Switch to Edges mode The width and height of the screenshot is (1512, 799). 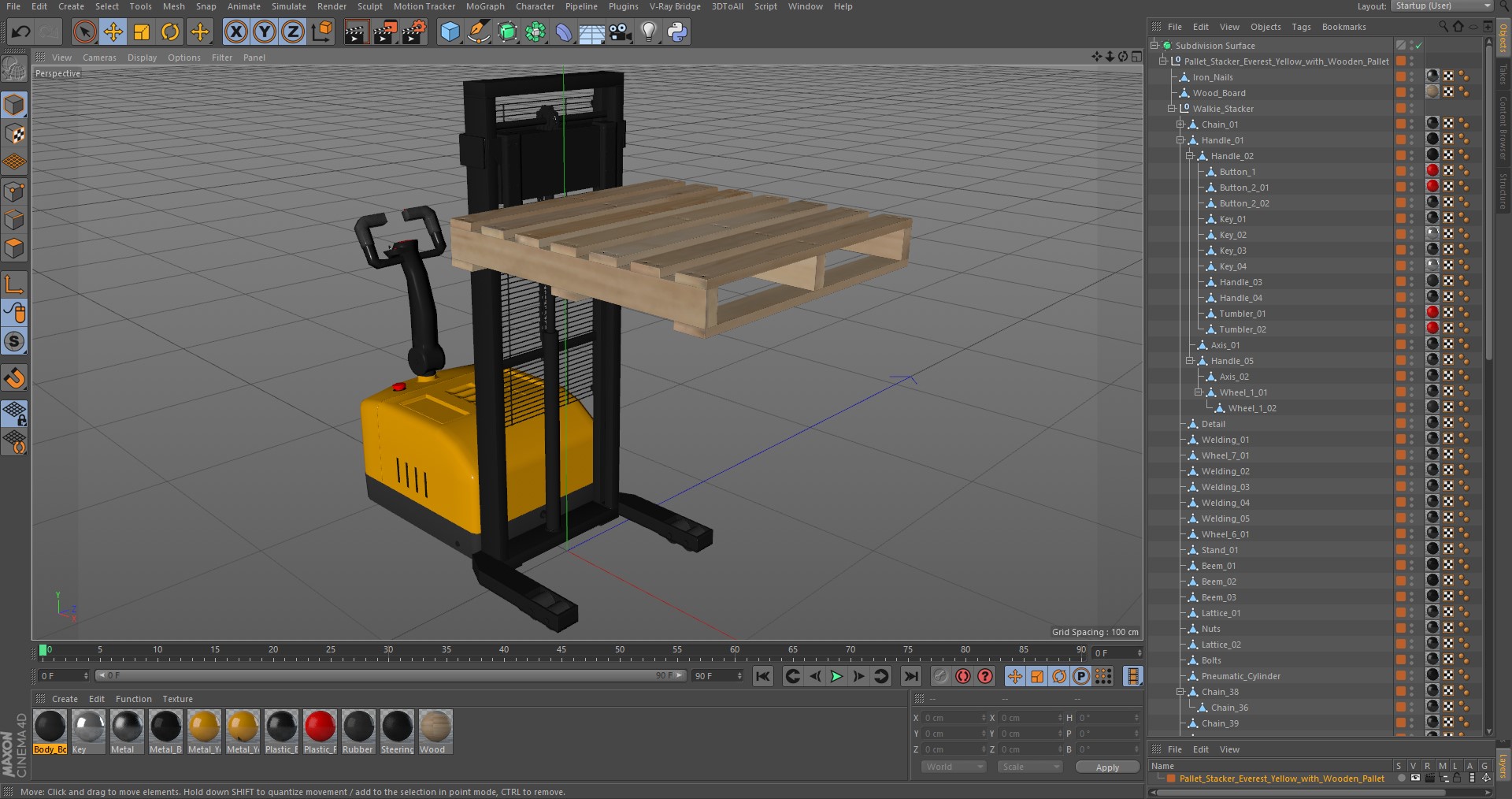click(14, 220)
